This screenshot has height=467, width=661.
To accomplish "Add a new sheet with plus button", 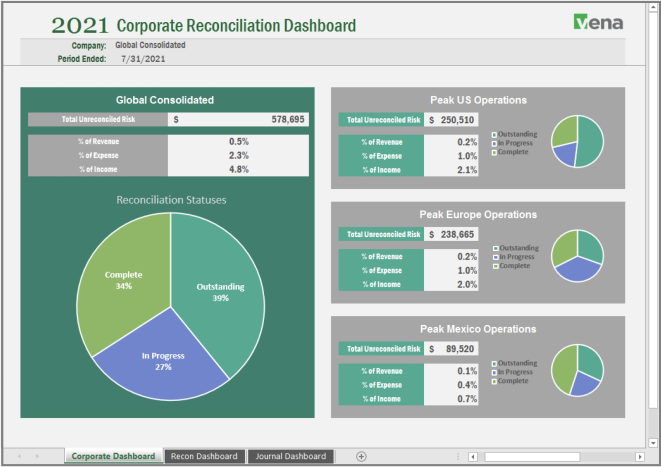I will tap(361, 456).
